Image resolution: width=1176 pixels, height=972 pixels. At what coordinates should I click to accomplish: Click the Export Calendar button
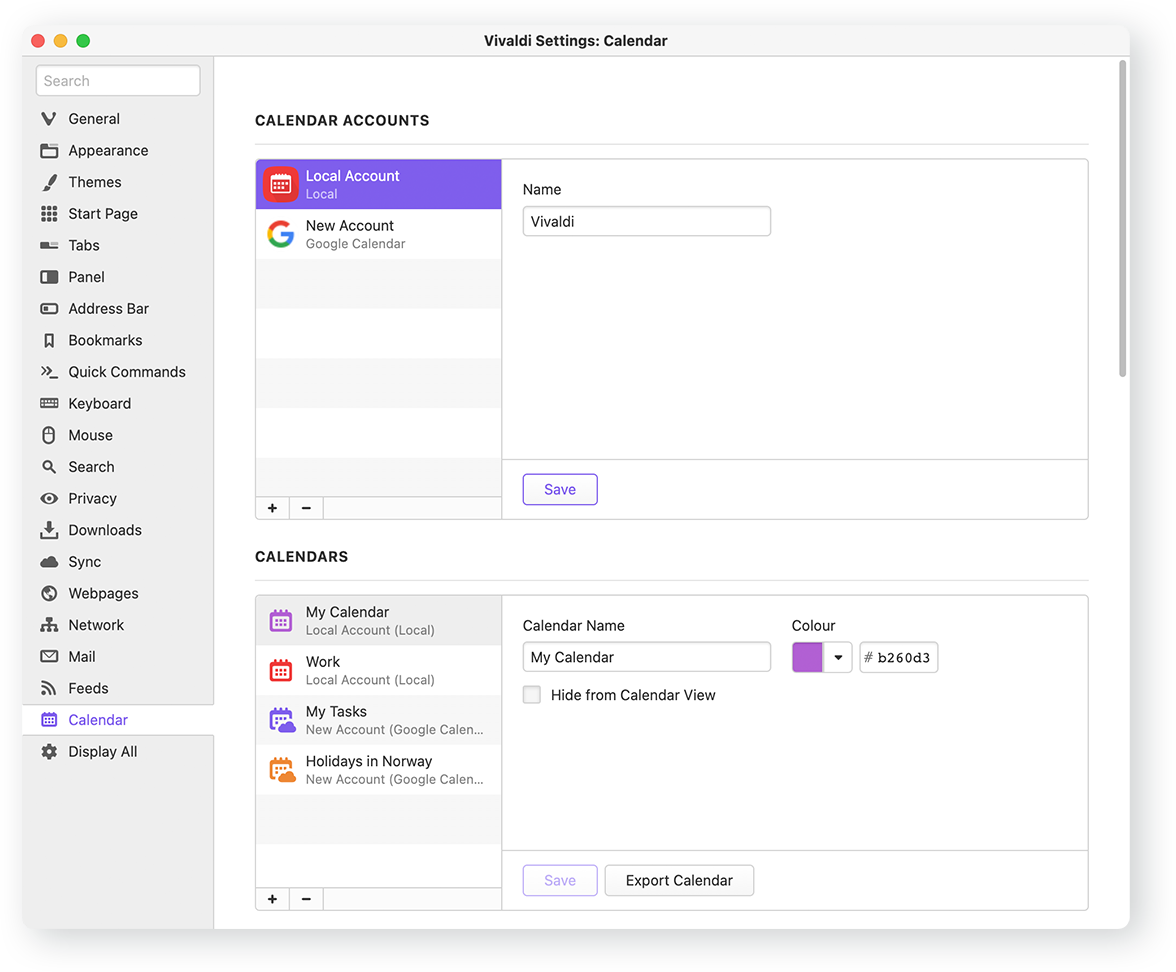click(x=679, y=880)
